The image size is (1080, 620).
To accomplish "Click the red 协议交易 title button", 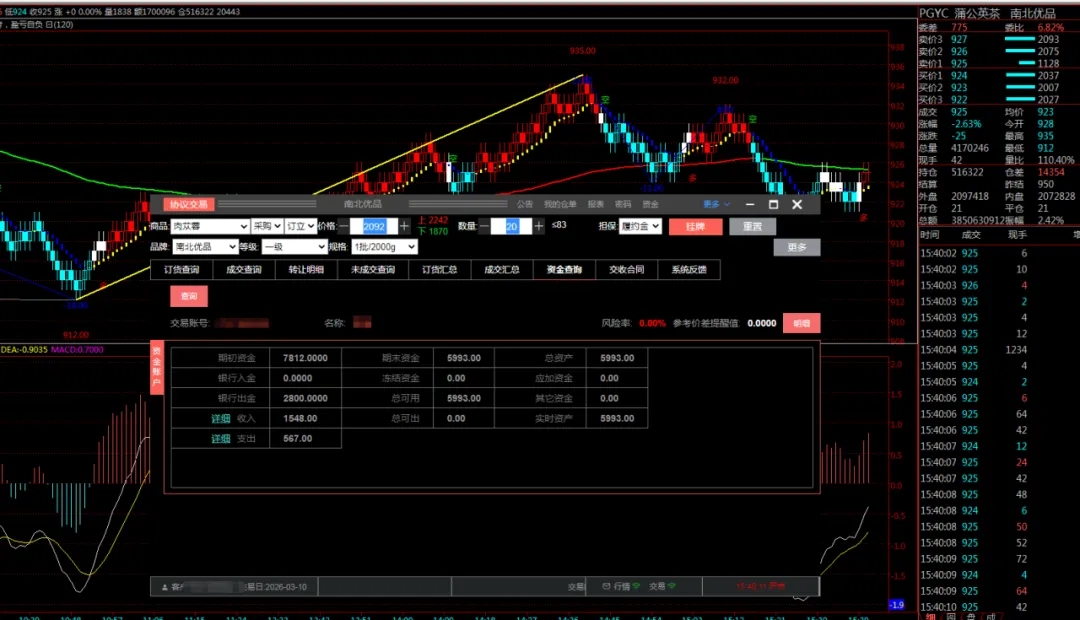I will pos(189,204).
